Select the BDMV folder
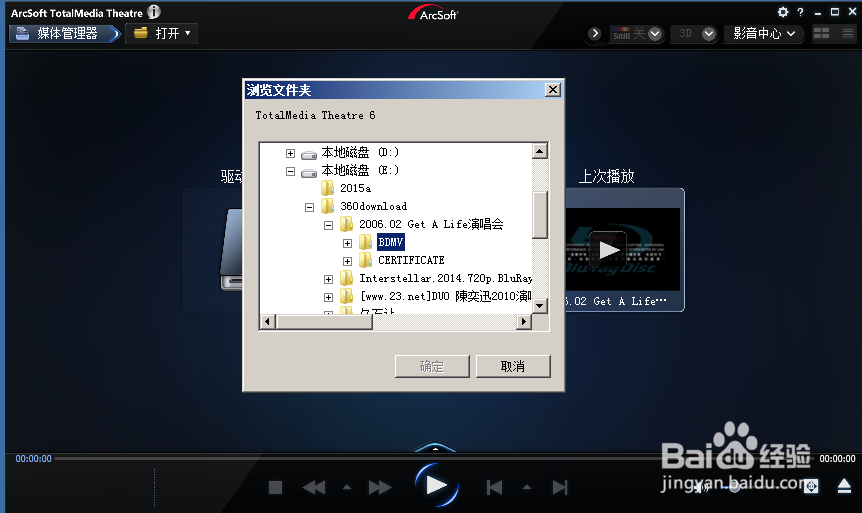Image resolution: width=862 pixels, height=513 pixels. coord(391,242)
